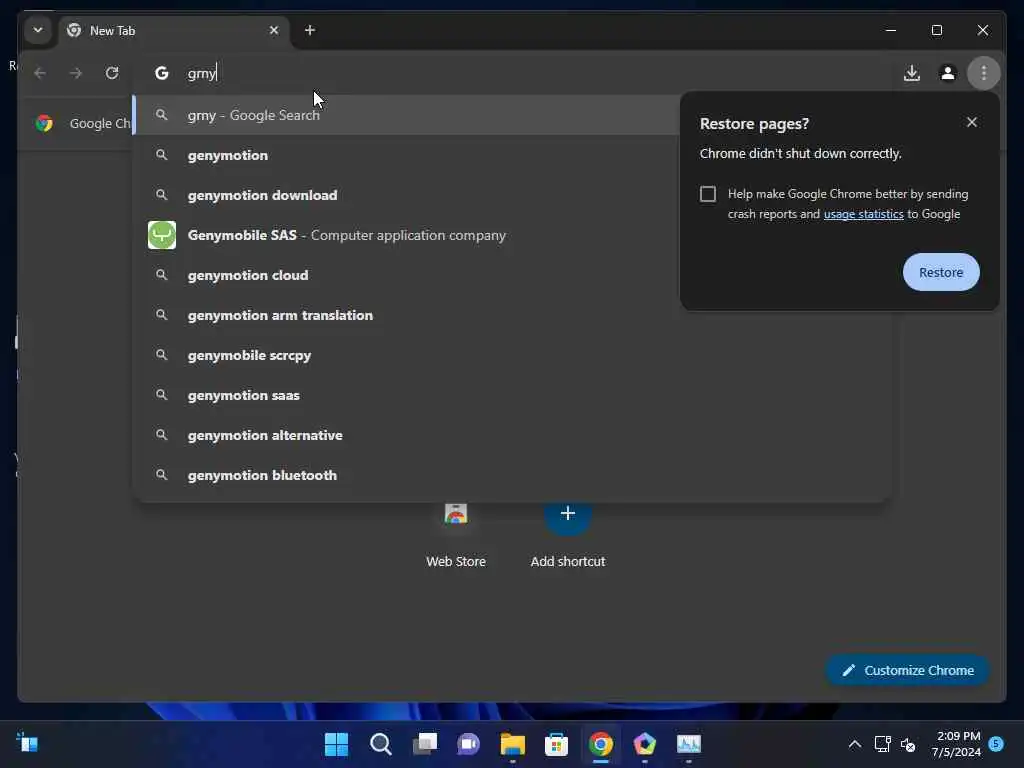Viewport: 1024px width, 768px height.
Task: Click the Google G icon in address bar
Action: (161, 73)
